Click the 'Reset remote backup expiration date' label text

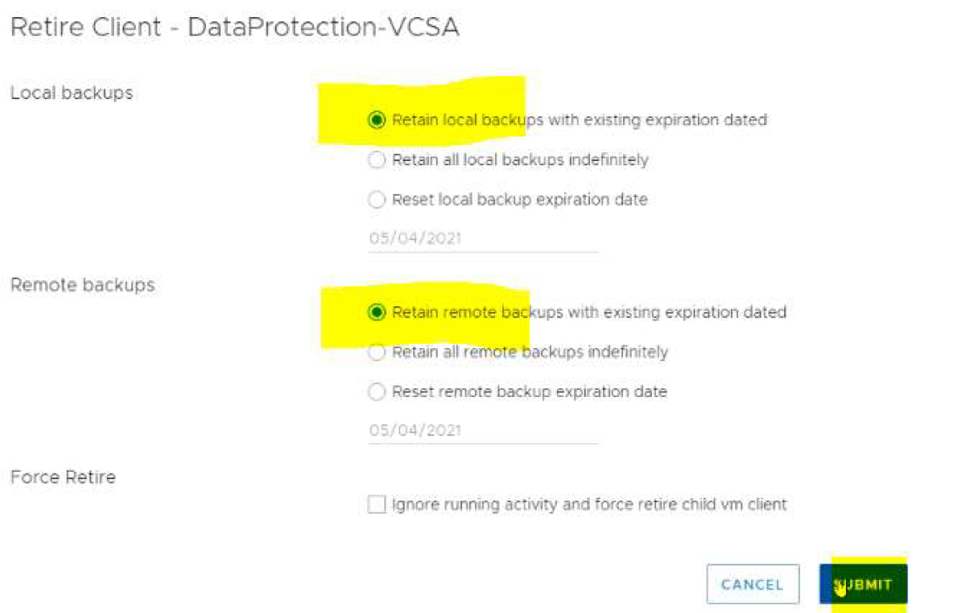(x=529, y=392)
